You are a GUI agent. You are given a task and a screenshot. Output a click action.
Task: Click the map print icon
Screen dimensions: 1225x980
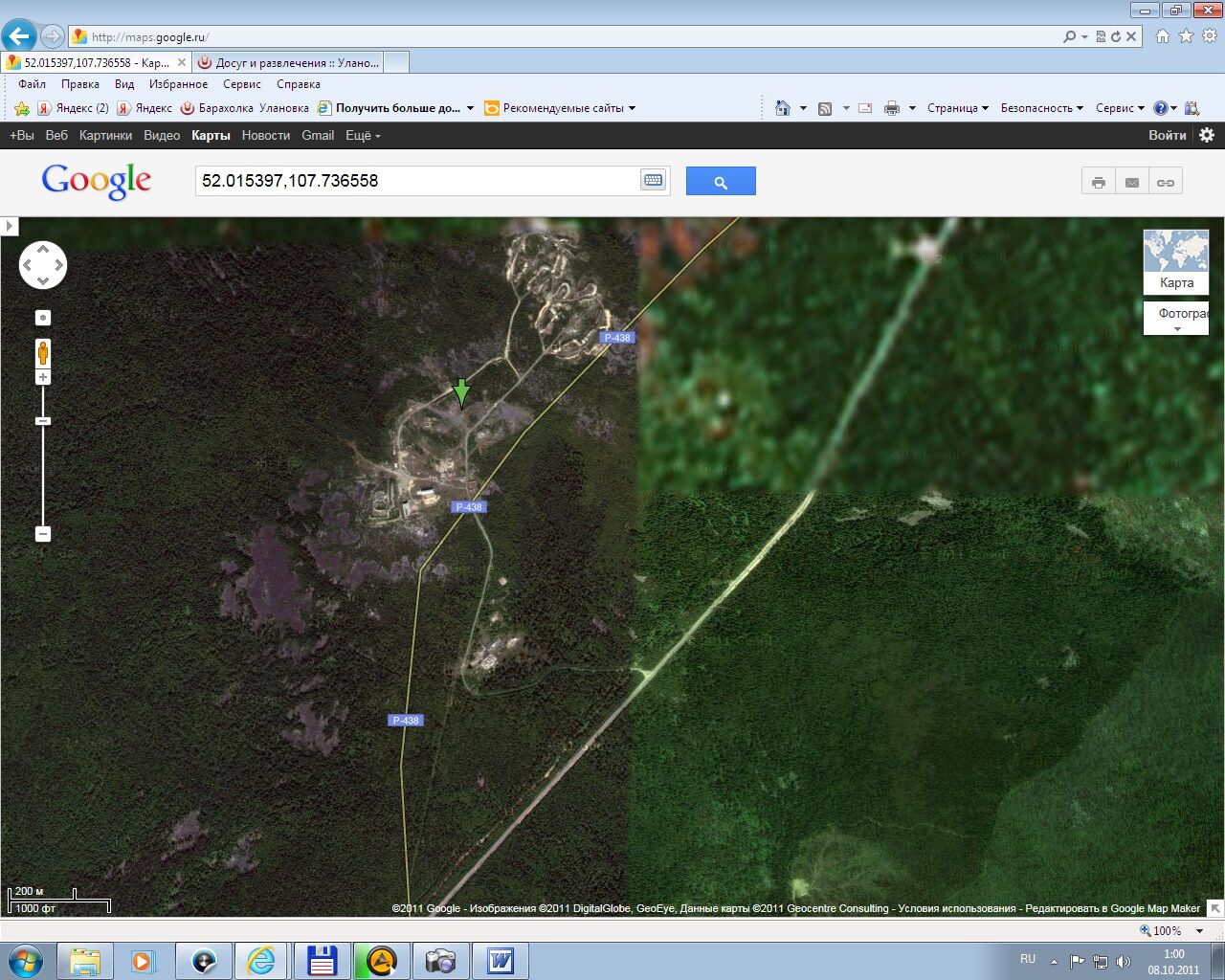1099,182
